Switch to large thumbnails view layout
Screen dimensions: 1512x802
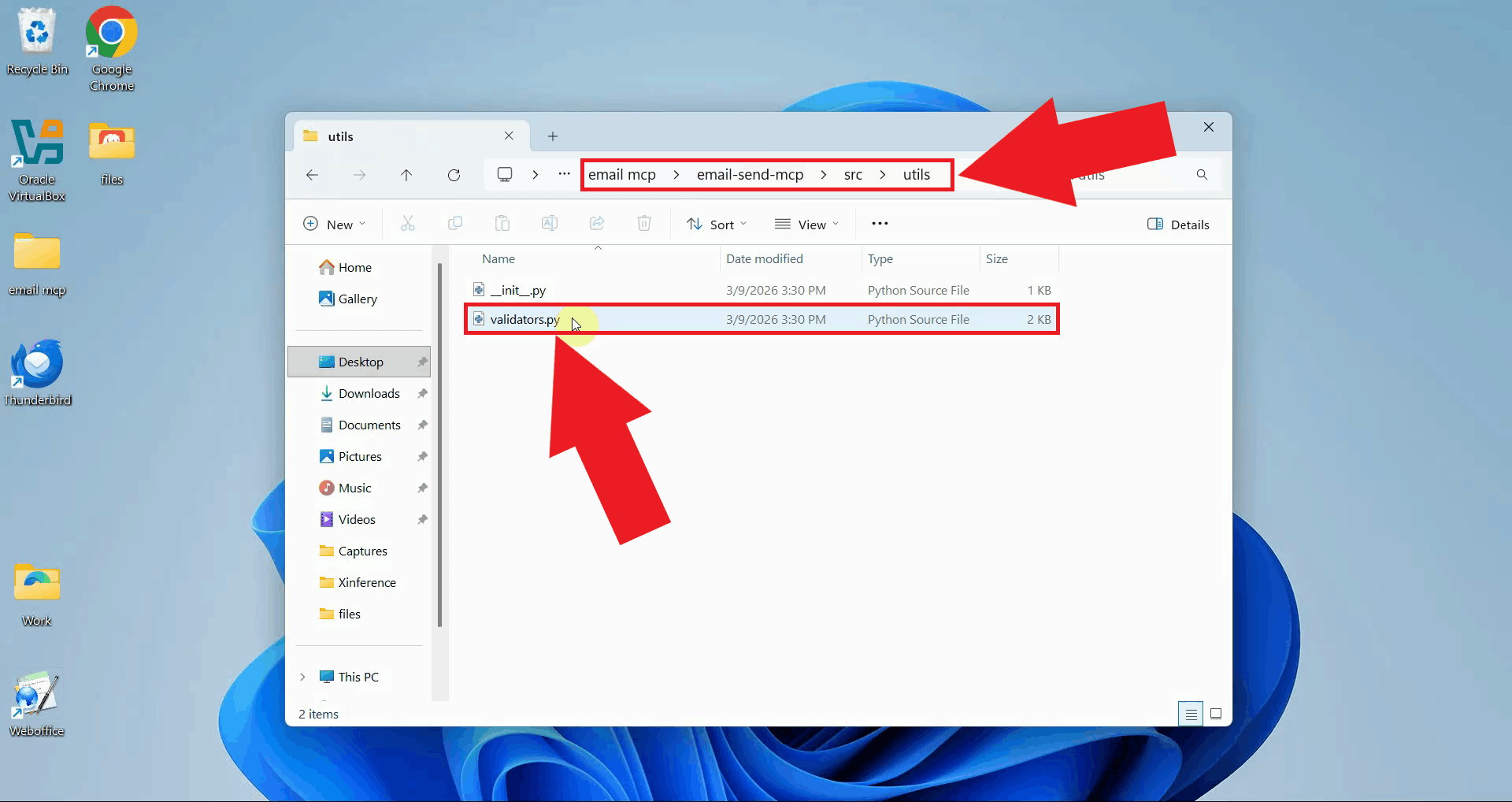[x=1216, y=714]
